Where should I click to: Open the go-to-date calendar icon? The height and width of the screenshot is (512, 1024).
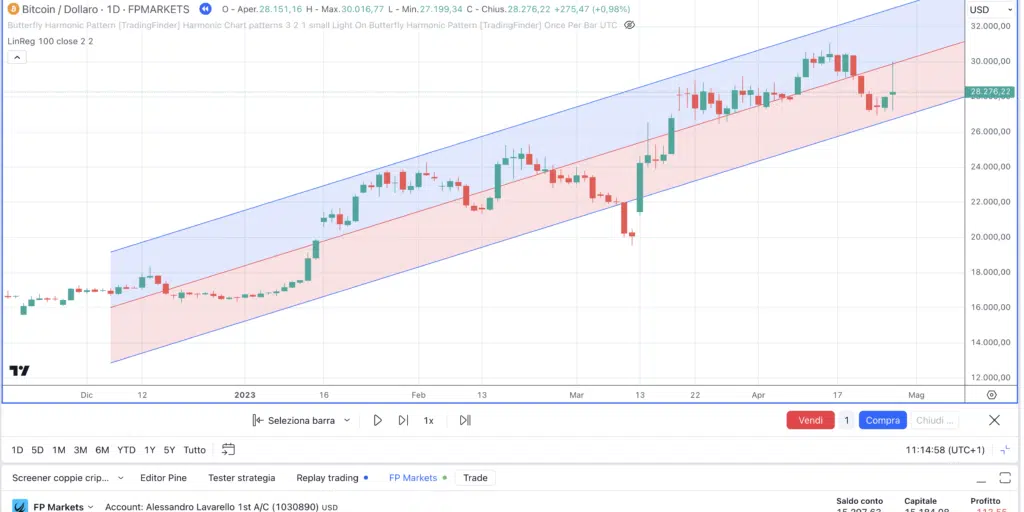228,449
